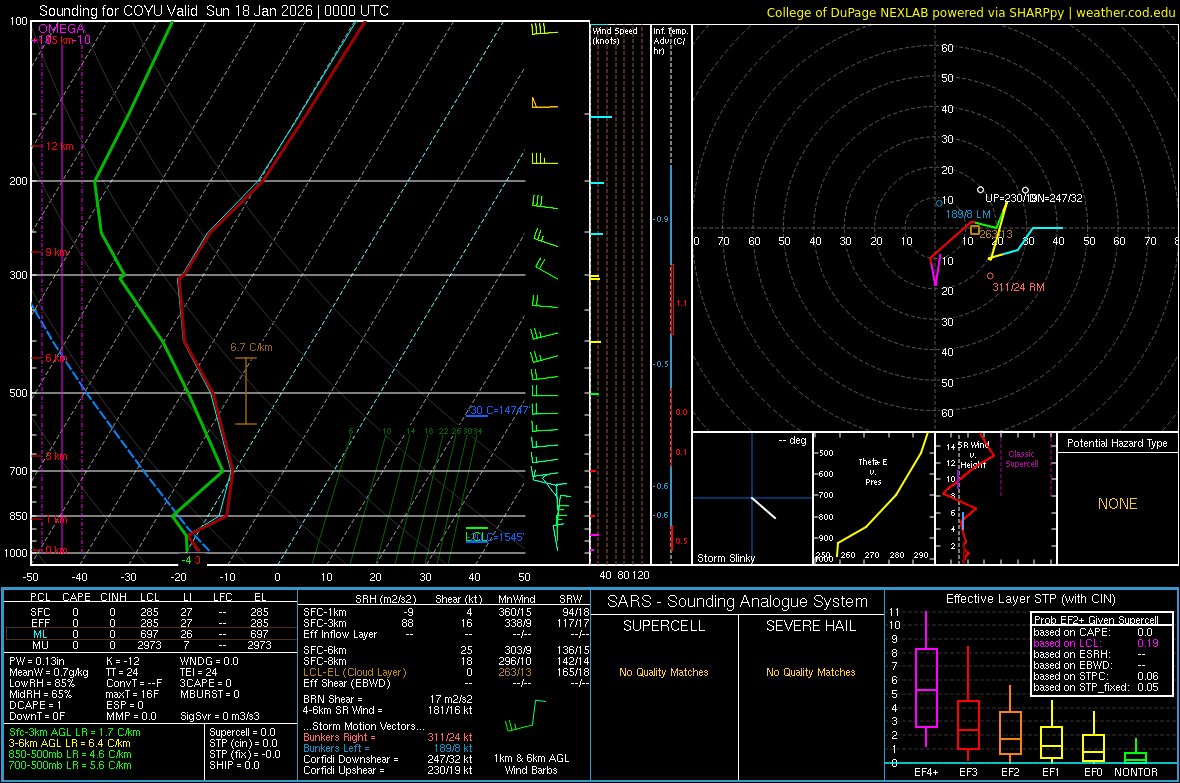Click the 'based on STP_fixed:' line
The image size is (1180, 783).
click(x=1096, y=687)
